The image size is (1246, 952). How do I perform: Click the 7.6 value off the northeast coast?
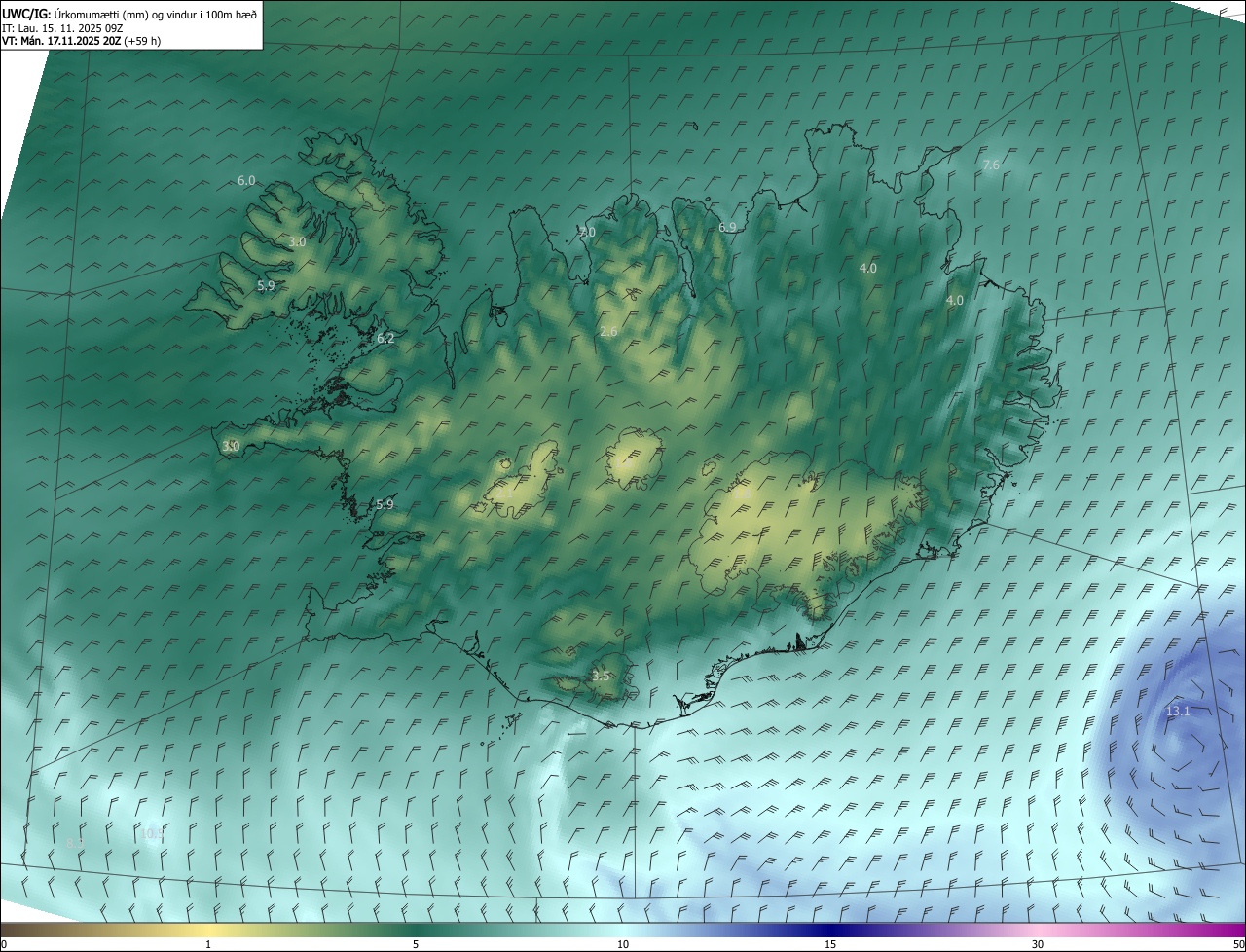(991, 165)
